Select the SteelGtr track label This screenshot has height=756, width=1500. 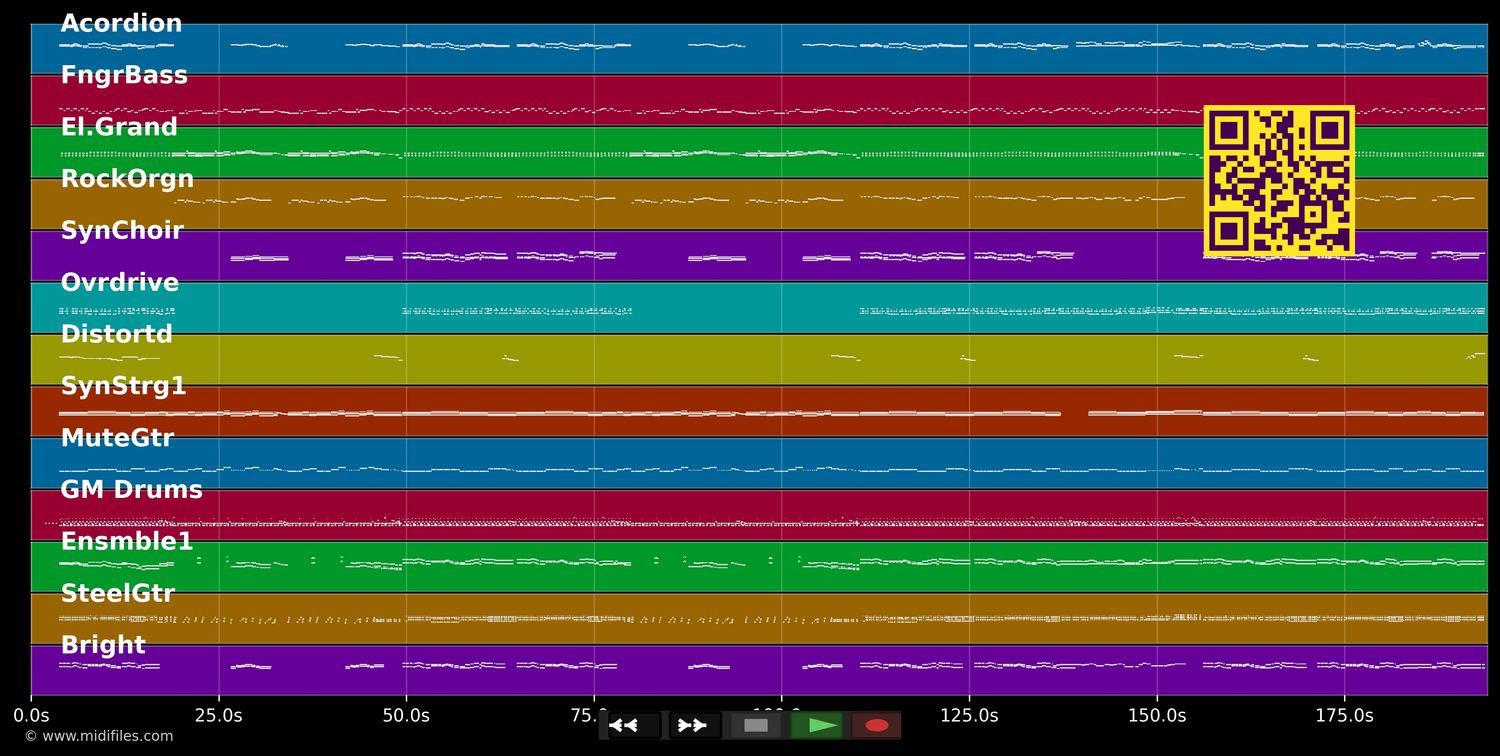coord(117,594)
